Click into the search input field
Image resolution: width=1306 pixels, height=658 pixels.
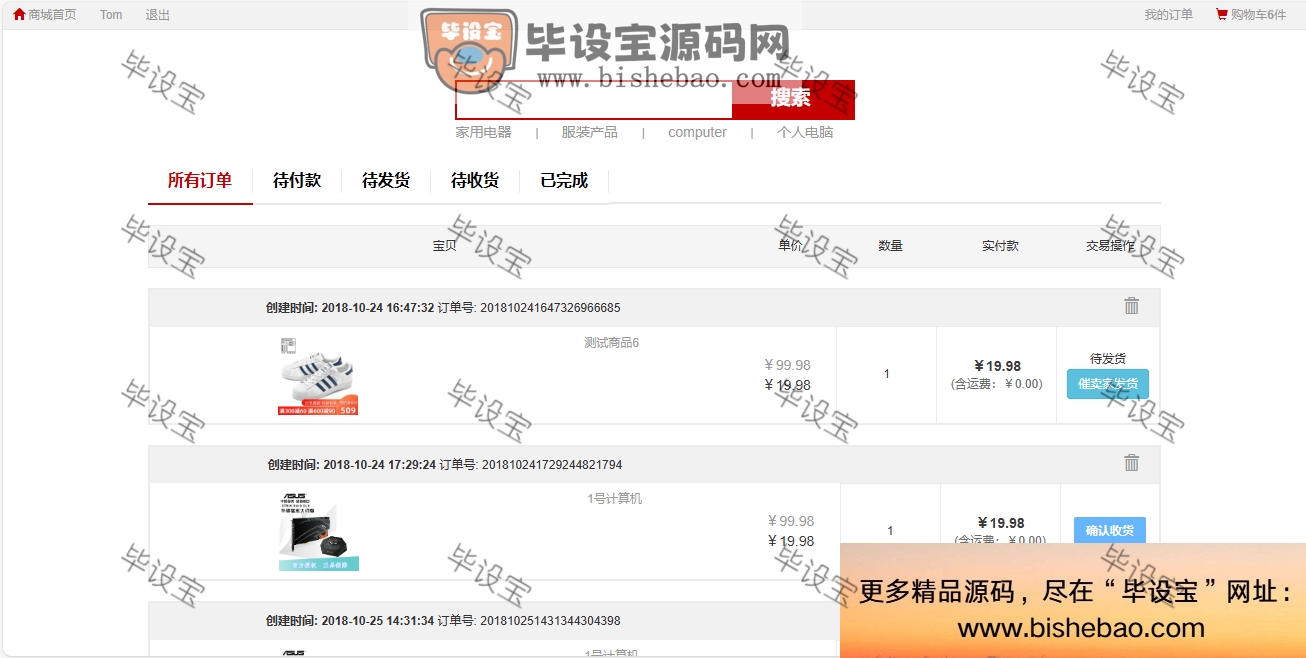pos(594,100)
